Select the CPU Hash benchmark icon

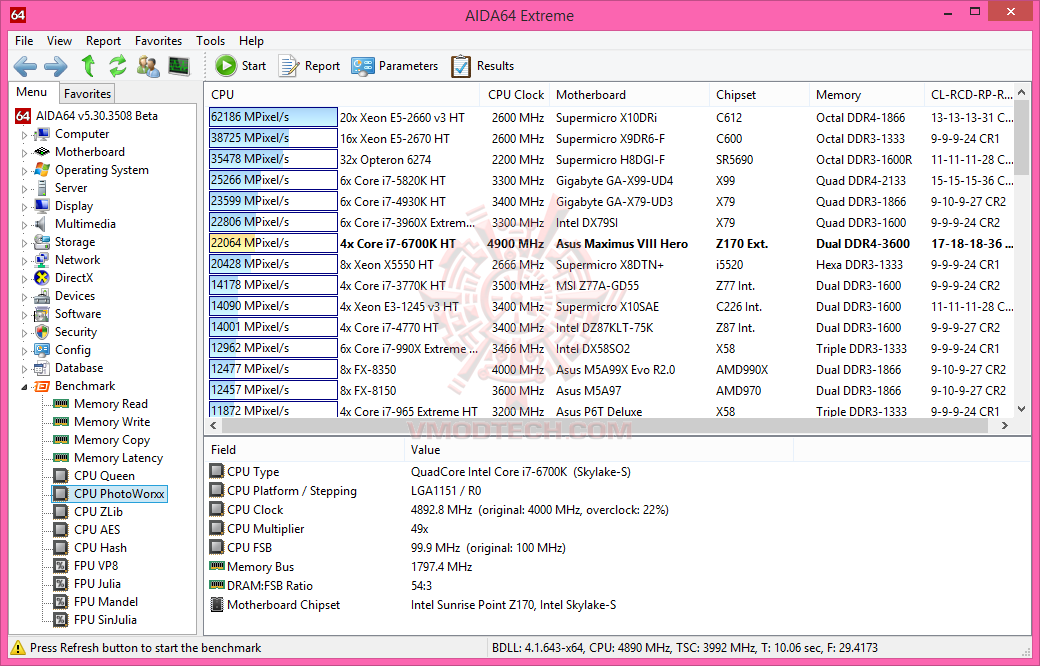point(61,547)
